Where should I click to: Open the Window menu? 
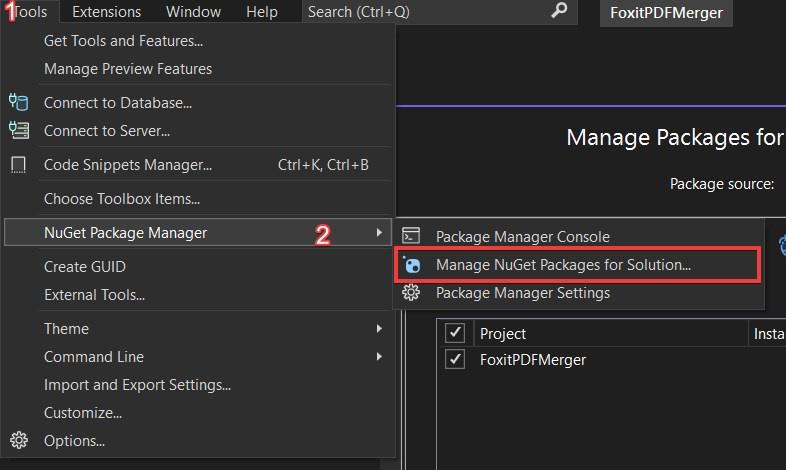193,12
